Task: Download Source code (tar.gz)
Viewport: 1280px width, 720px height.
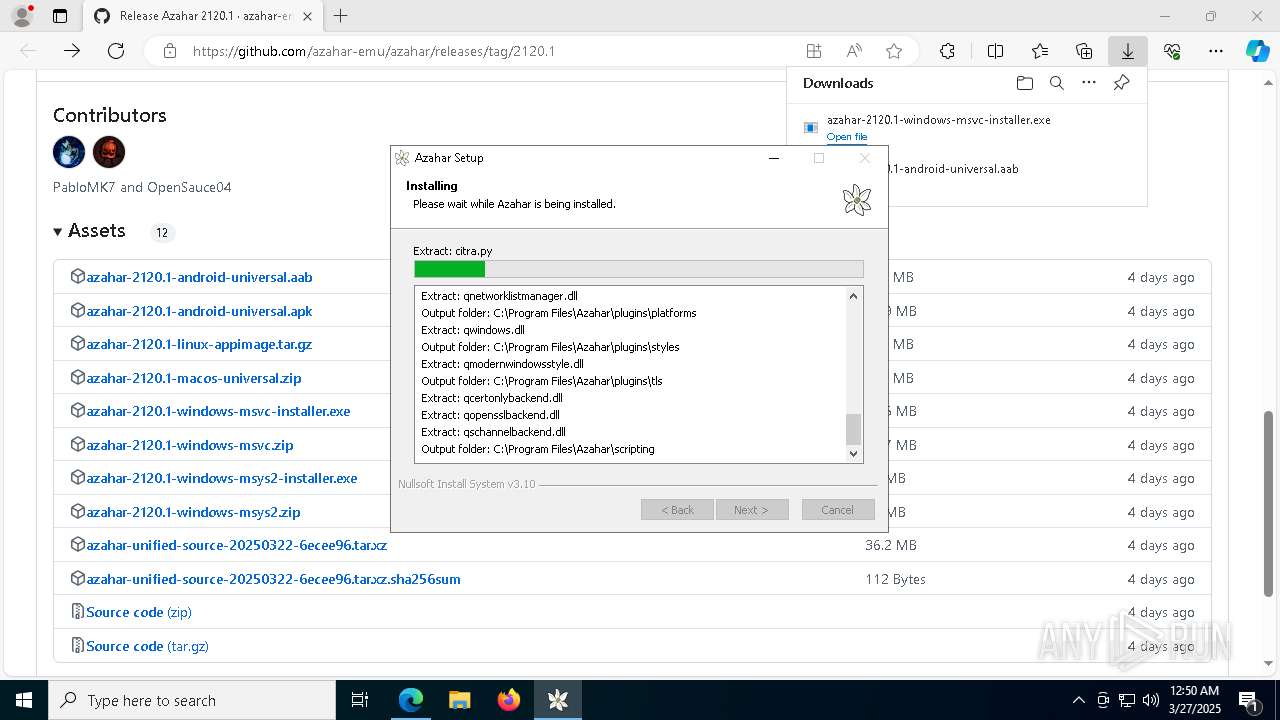Action: 147,646
